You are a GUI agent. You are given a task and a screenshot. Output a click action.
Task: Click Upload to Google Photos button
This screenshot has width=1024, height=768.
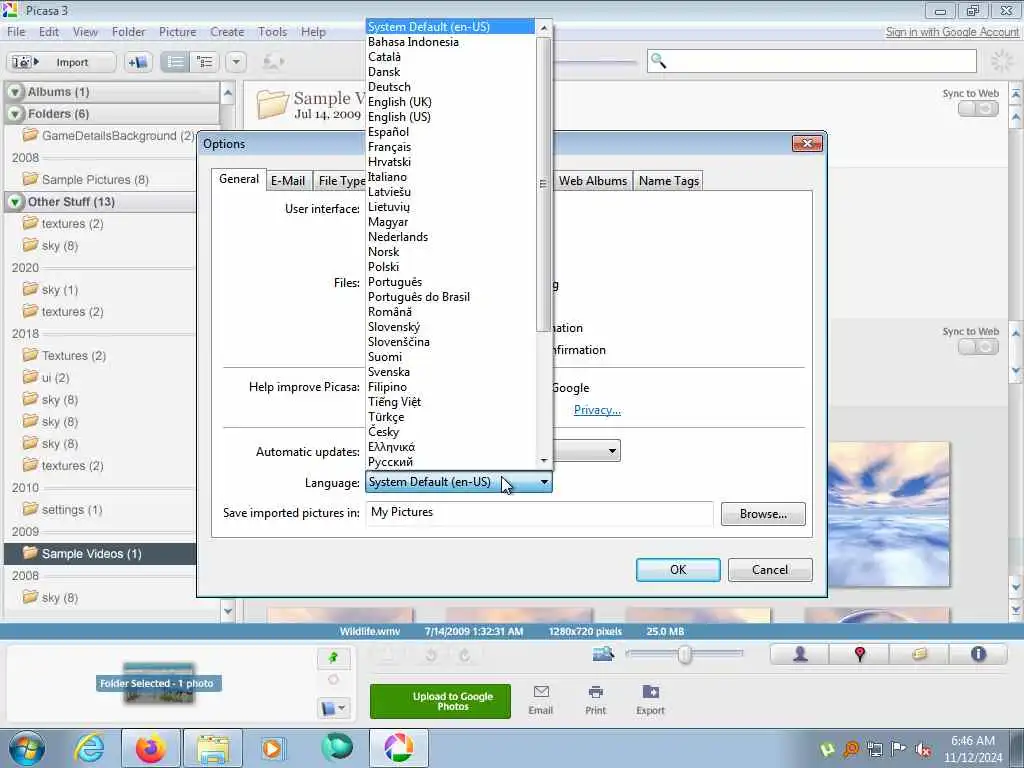[x=440, y=701]
